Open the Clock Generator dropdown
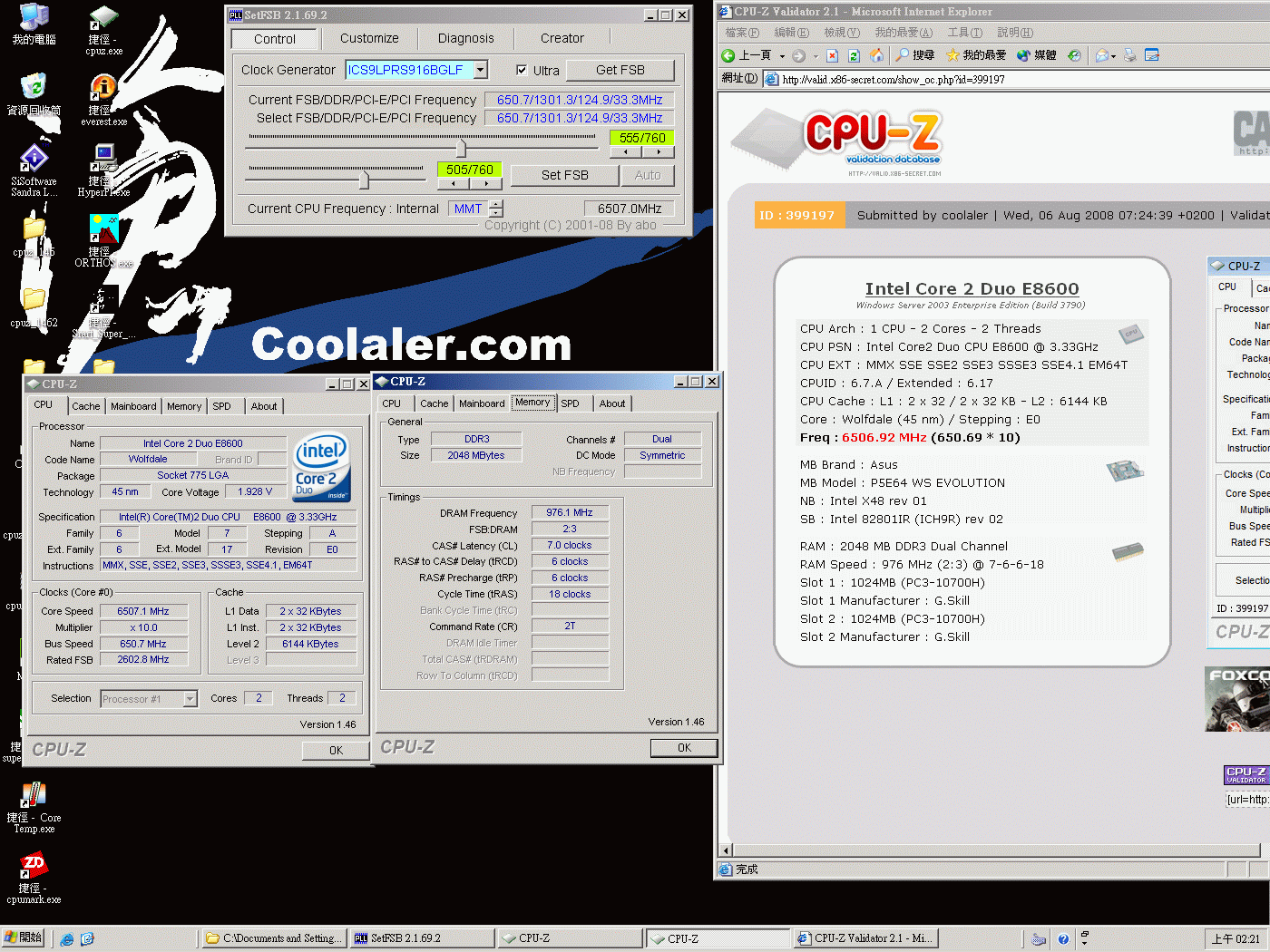The image size is (1270, 952). tap(481, 70)
